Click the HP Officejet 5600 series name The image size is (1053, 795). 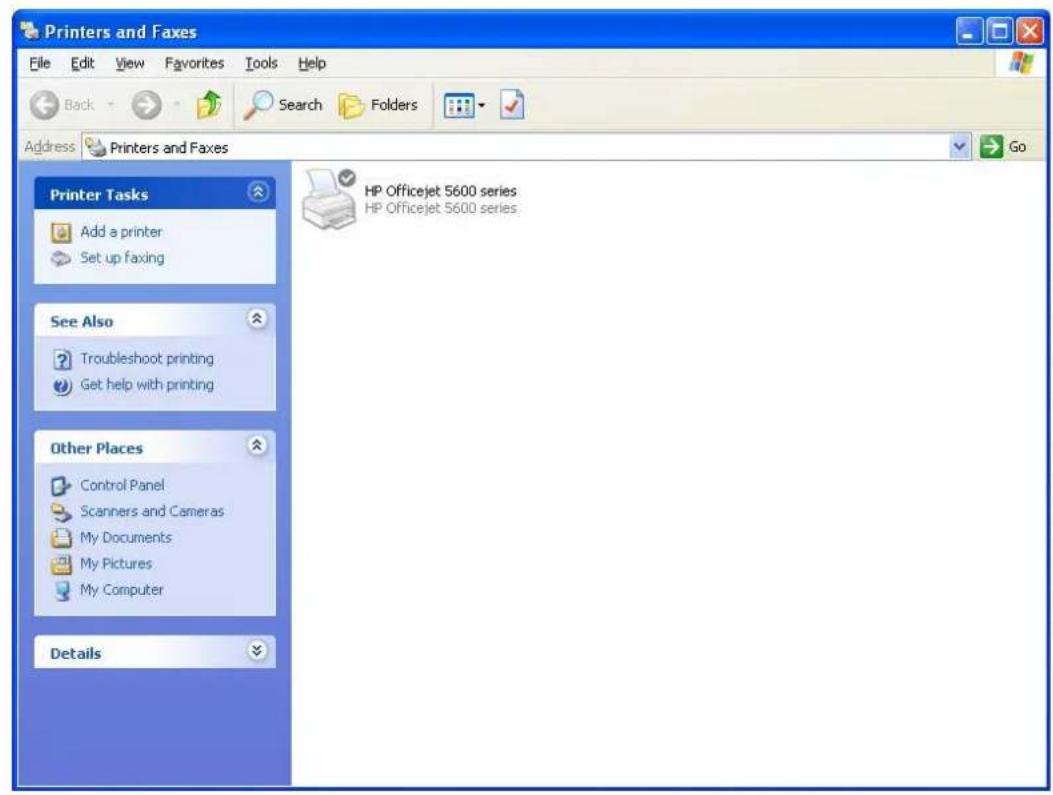[x=441, y=191]
